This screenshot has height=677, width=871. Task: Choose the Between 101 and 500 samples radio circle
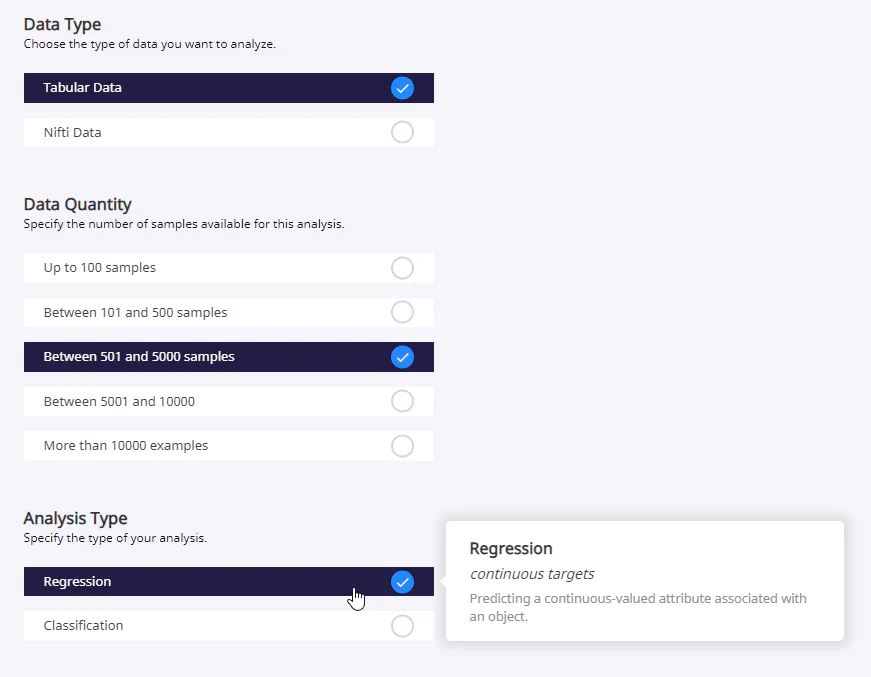pos(402,312)
